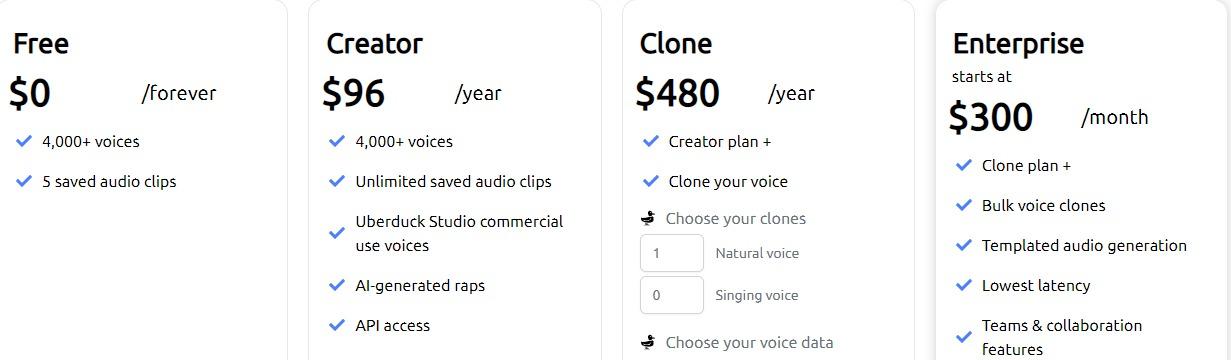Click the Uberduck Studio commercial use voices text
Image resolution: width=1231 pixels, height=360 pixels.
tap(459, 233)
